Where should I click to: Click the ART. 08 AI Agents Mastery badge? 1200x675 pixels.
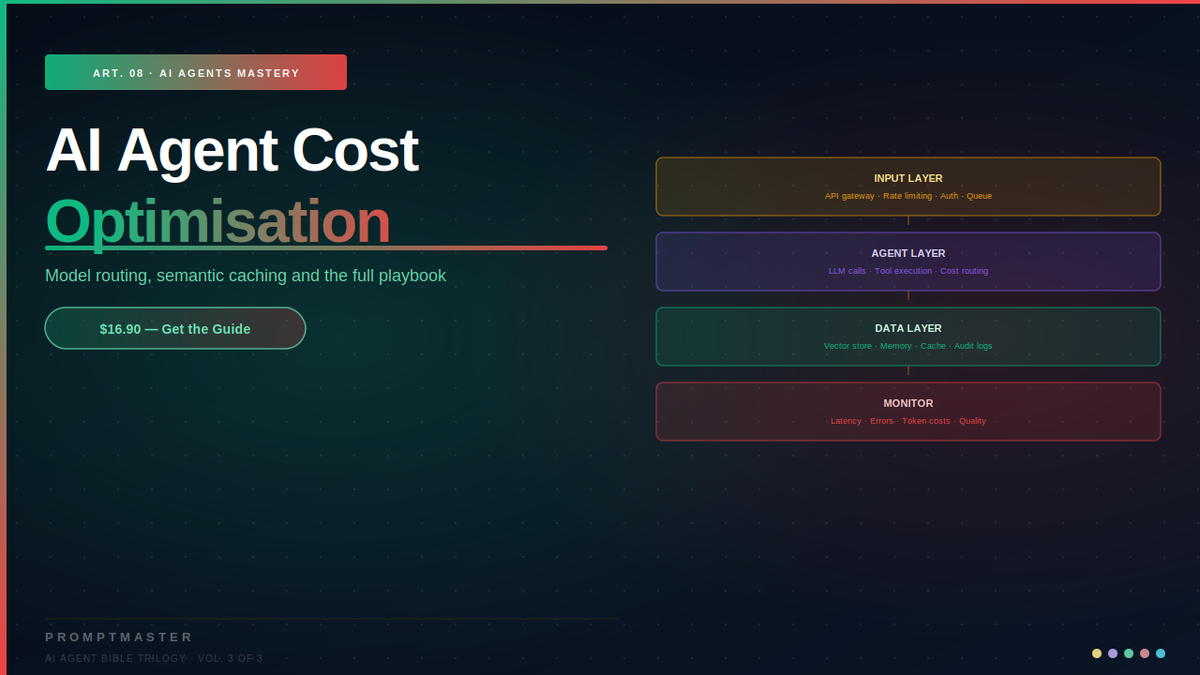[196, 72]
